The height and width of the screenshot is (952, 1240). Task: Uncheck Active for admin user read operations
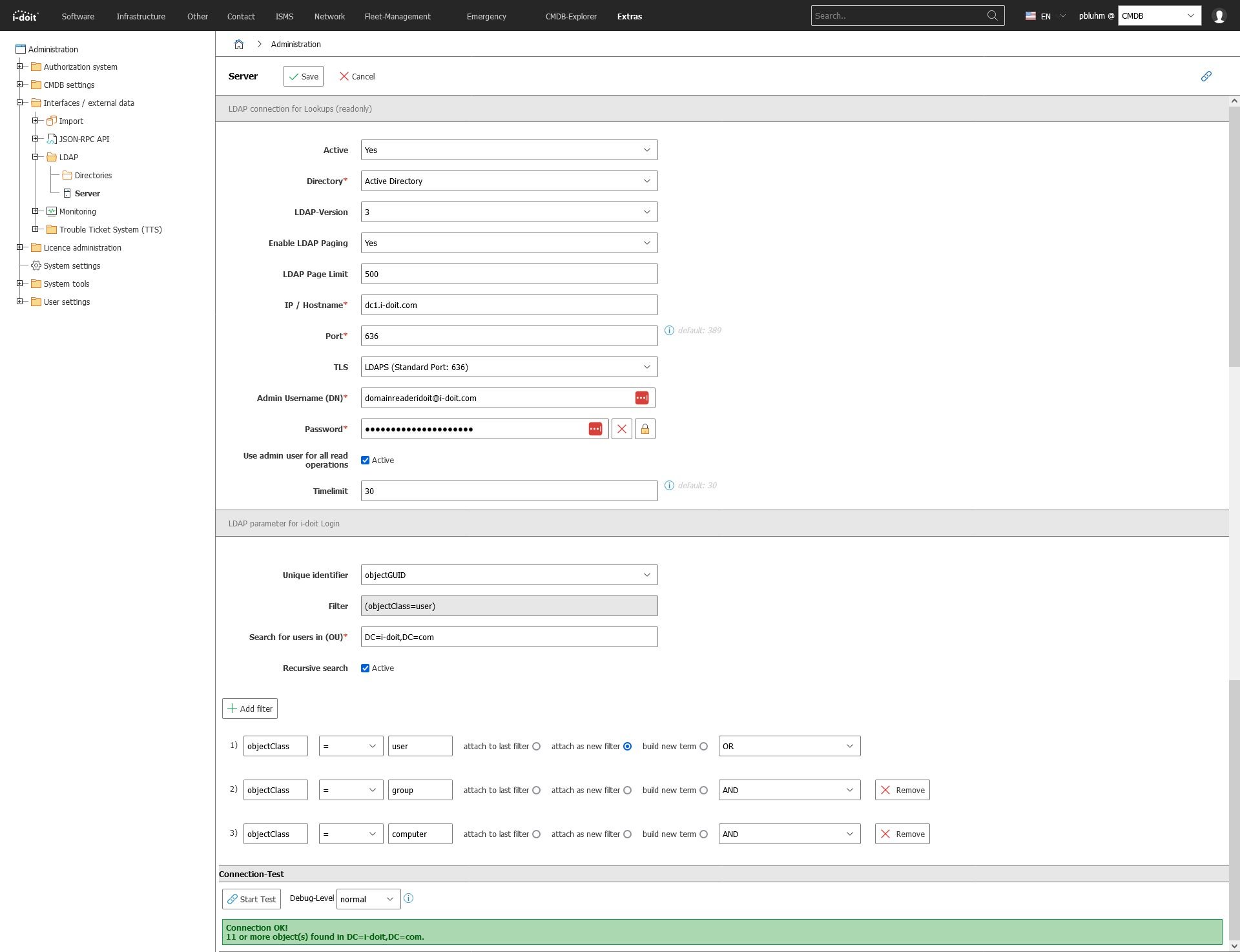366,460
